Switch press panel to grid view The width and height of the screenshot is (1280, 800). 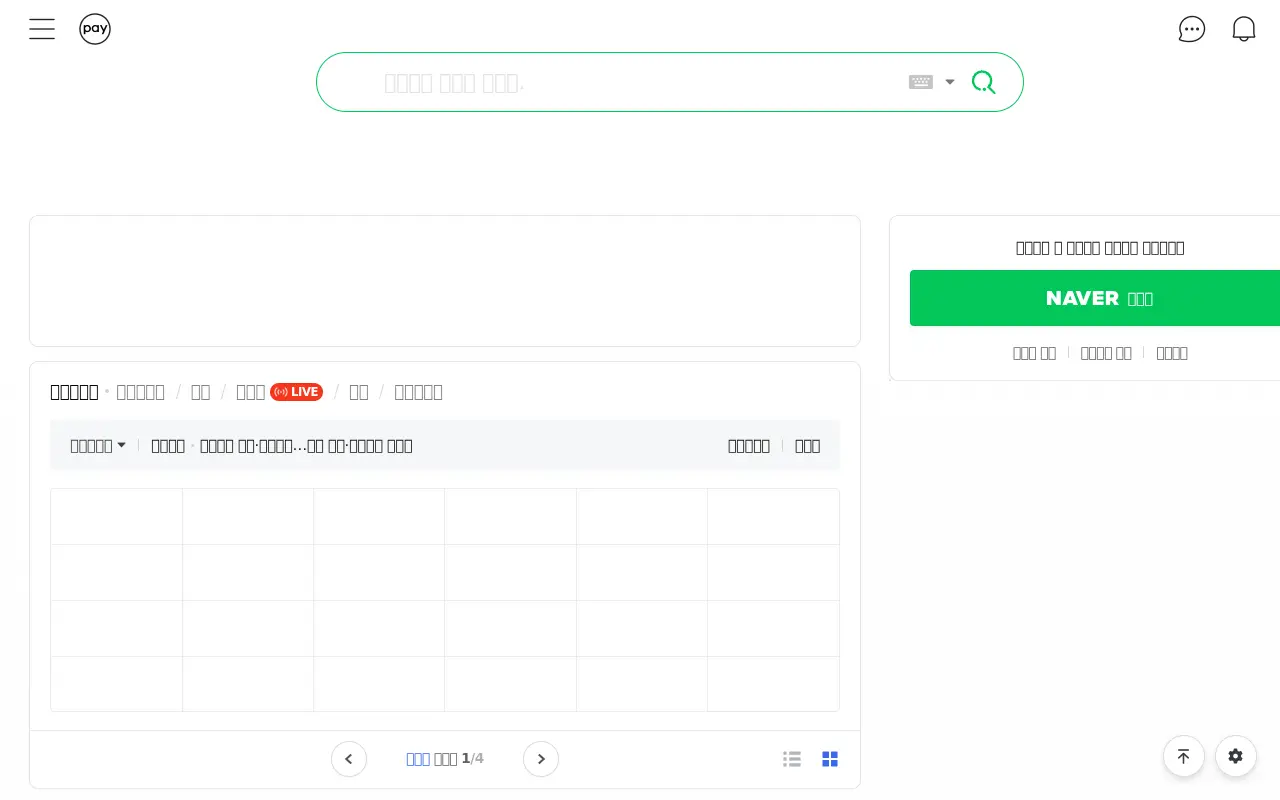(830, 759)
